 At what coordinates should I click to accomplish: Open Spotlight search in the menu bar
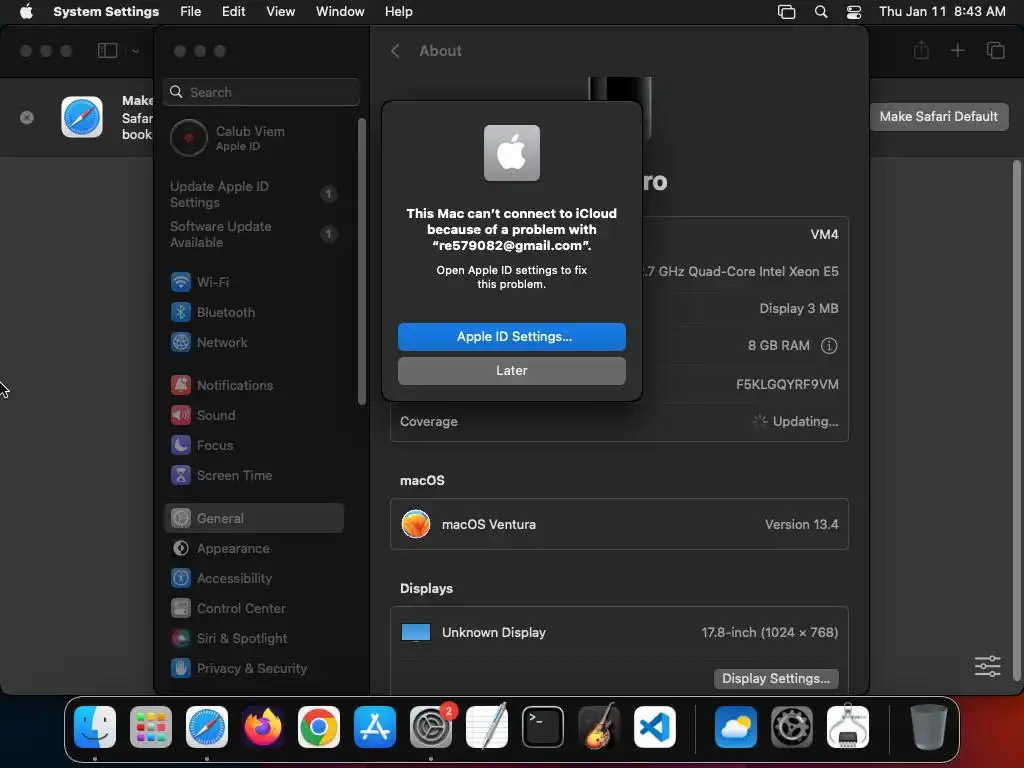(821, 12)
